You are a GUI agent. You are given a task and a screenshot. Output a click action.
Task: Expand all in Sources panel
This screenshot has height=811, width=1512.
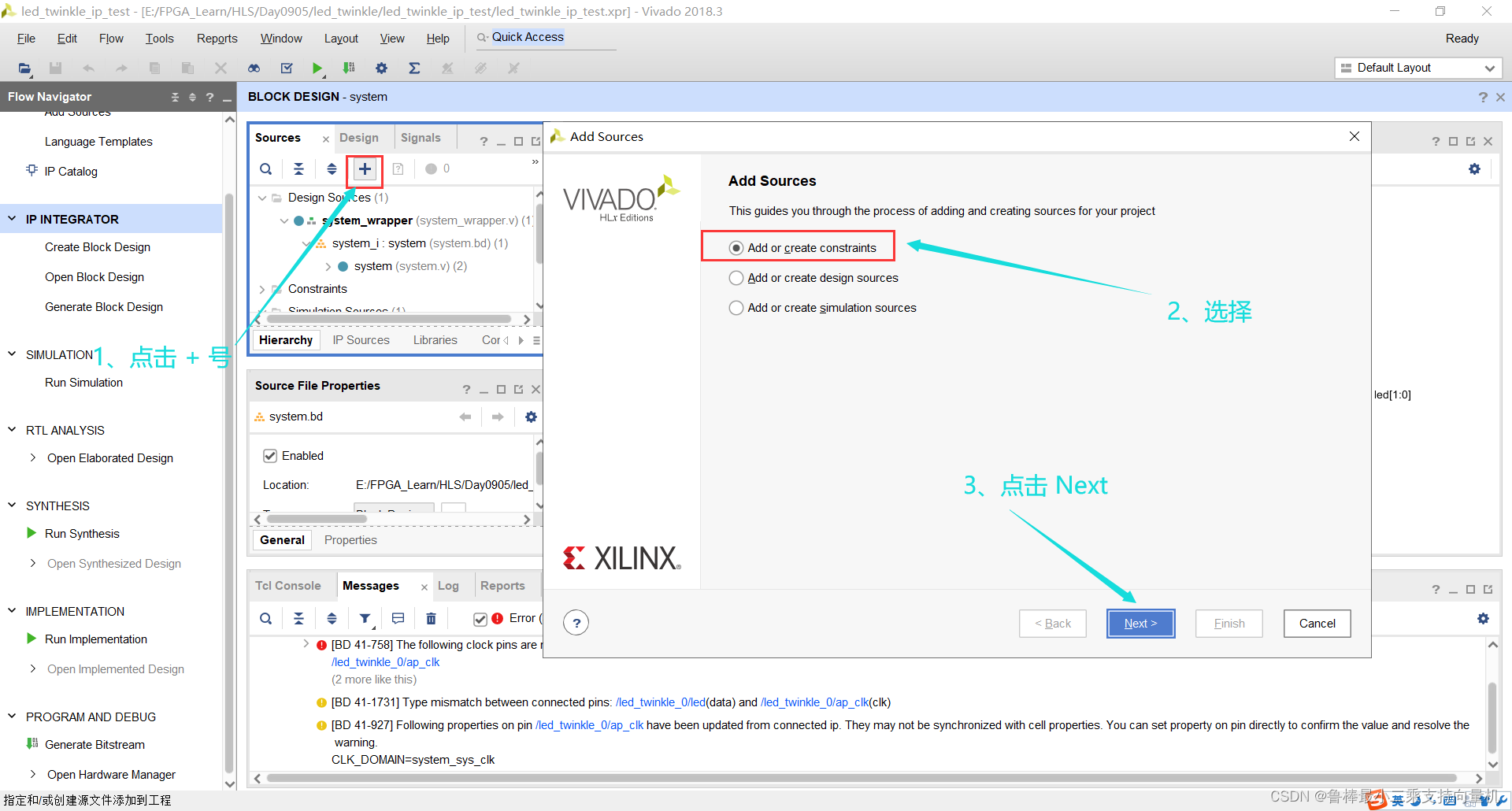(332, 168)
